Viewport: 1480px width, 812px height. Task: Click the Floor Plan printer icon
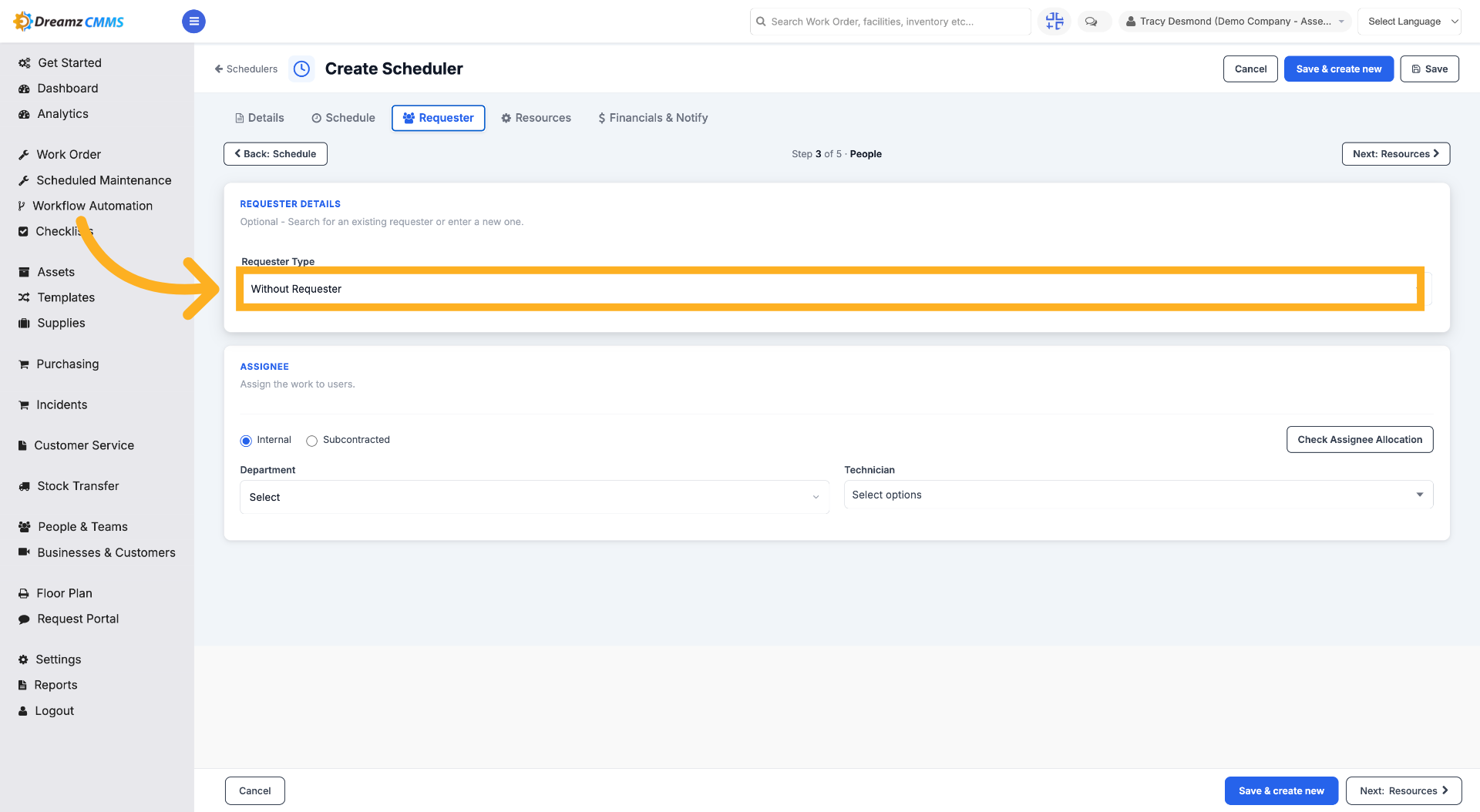tap(24, 594)
